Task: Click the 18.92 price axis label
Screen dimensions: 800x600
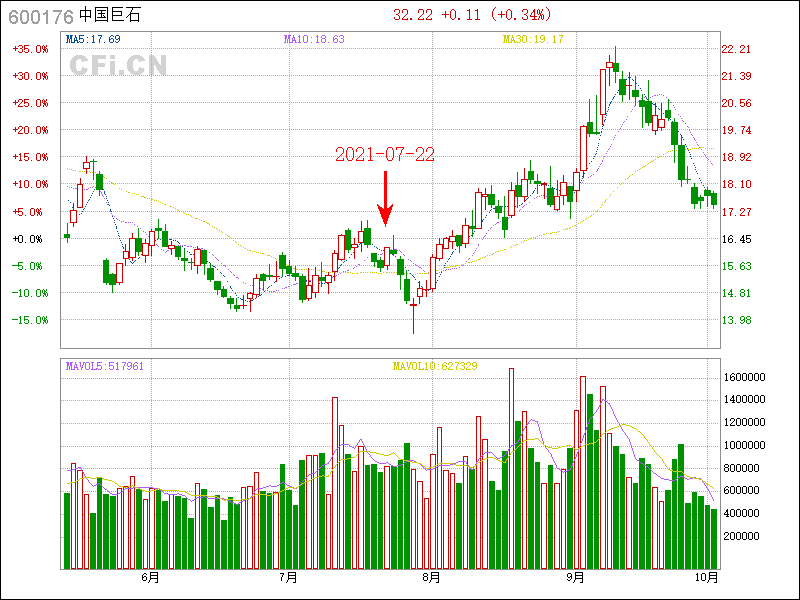Action: click(736, 158)
